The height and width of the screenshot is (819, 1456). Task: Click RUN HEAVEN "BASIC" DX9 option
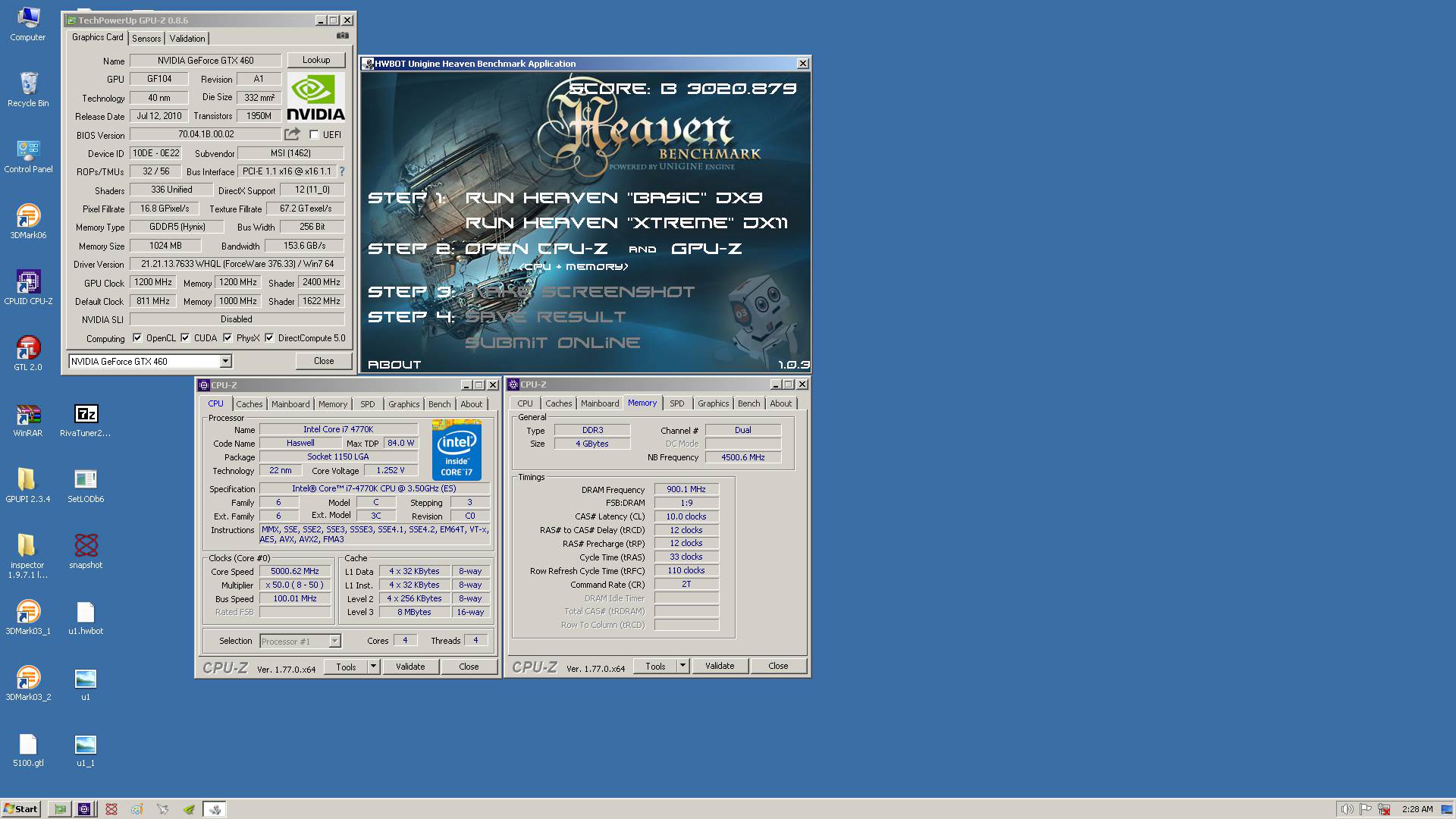613,198
